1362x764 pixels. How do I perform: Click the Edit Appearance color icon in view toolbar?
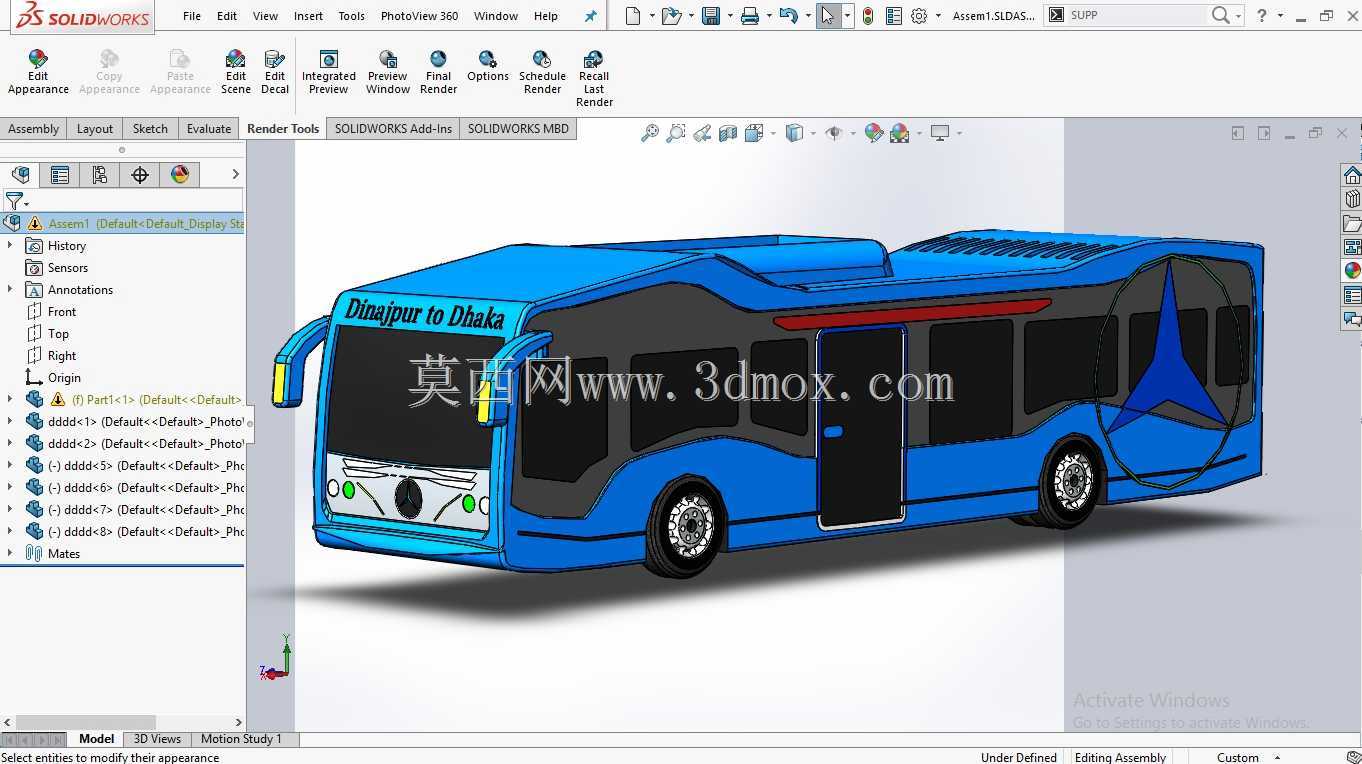click(873, 133)
